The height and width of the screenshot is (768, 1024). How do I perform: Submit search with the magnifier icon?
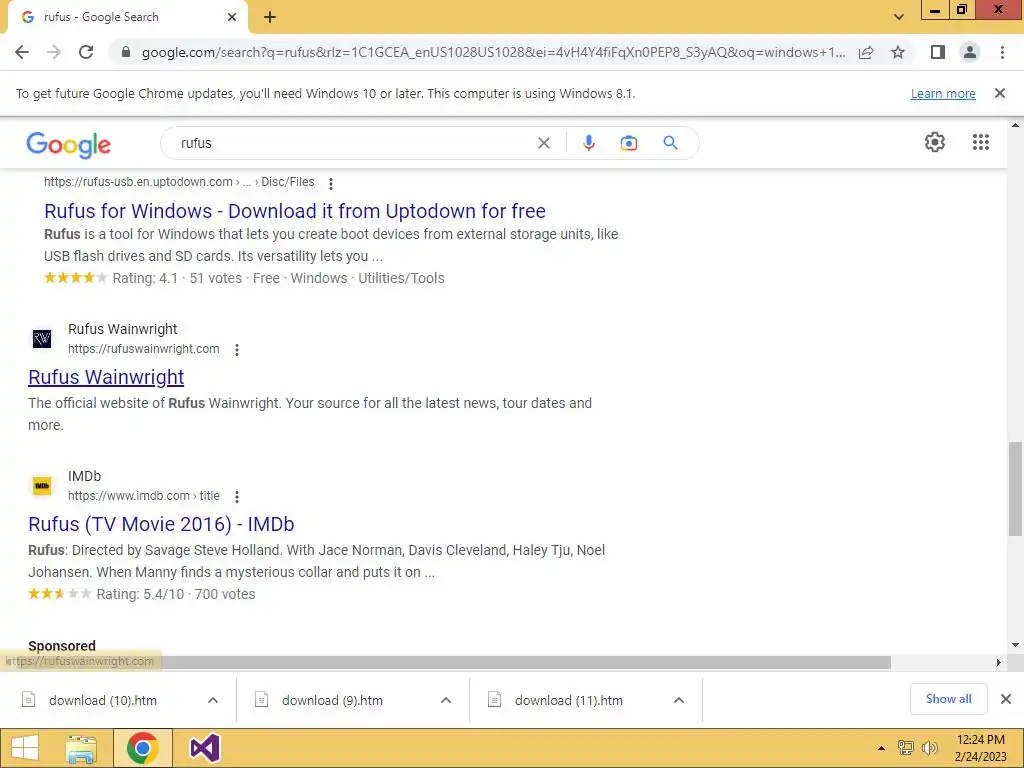click(670, 143)
